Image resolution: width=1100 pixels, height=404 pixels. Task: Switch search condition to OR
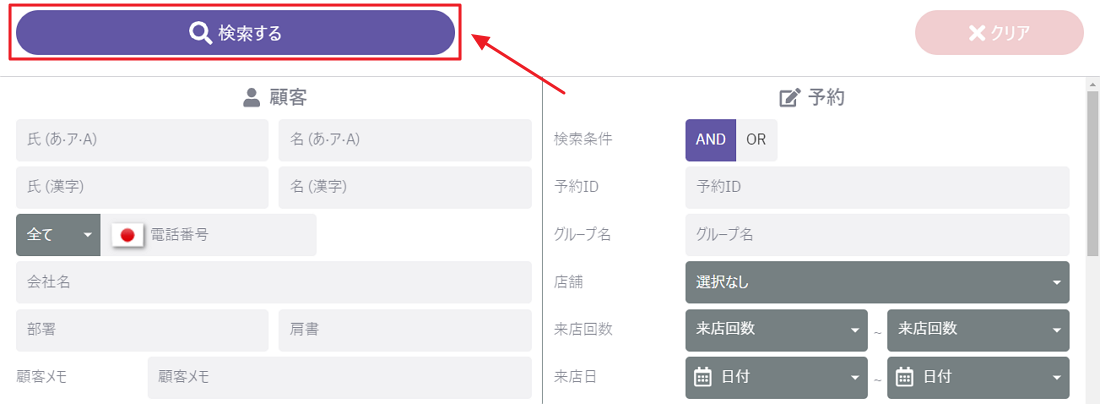pos(756,140)
